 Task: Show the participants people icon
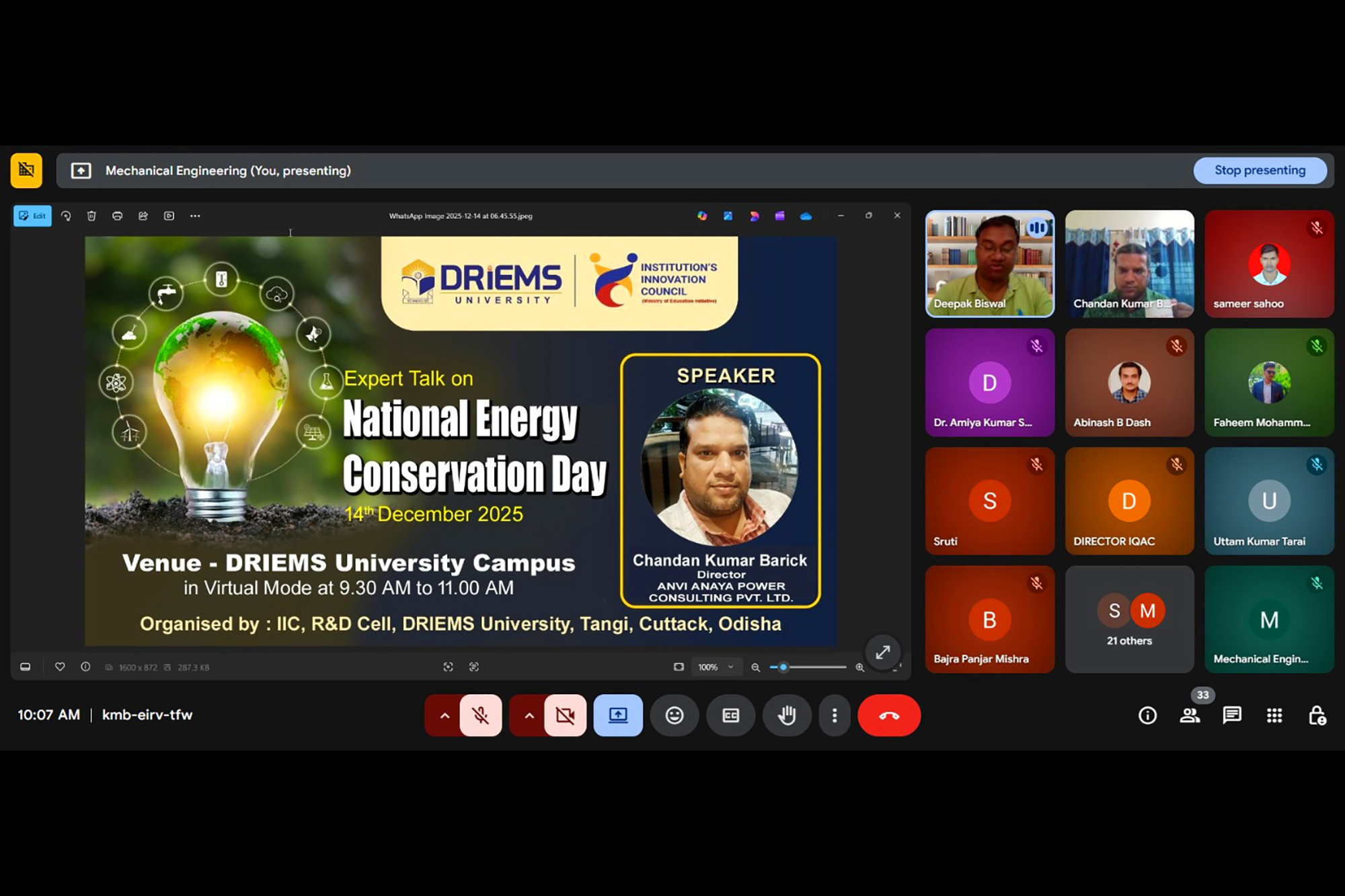1190,715
